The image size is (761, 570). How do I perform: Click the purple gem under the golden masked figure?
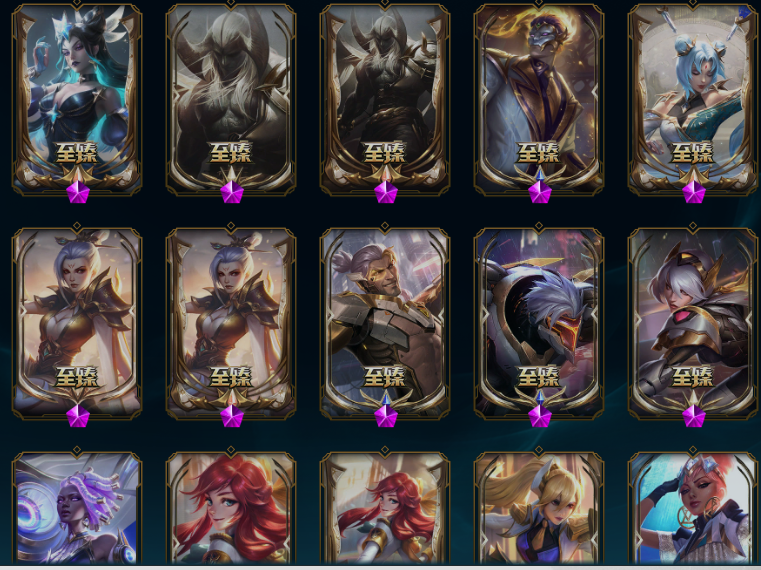coord(540,192)
